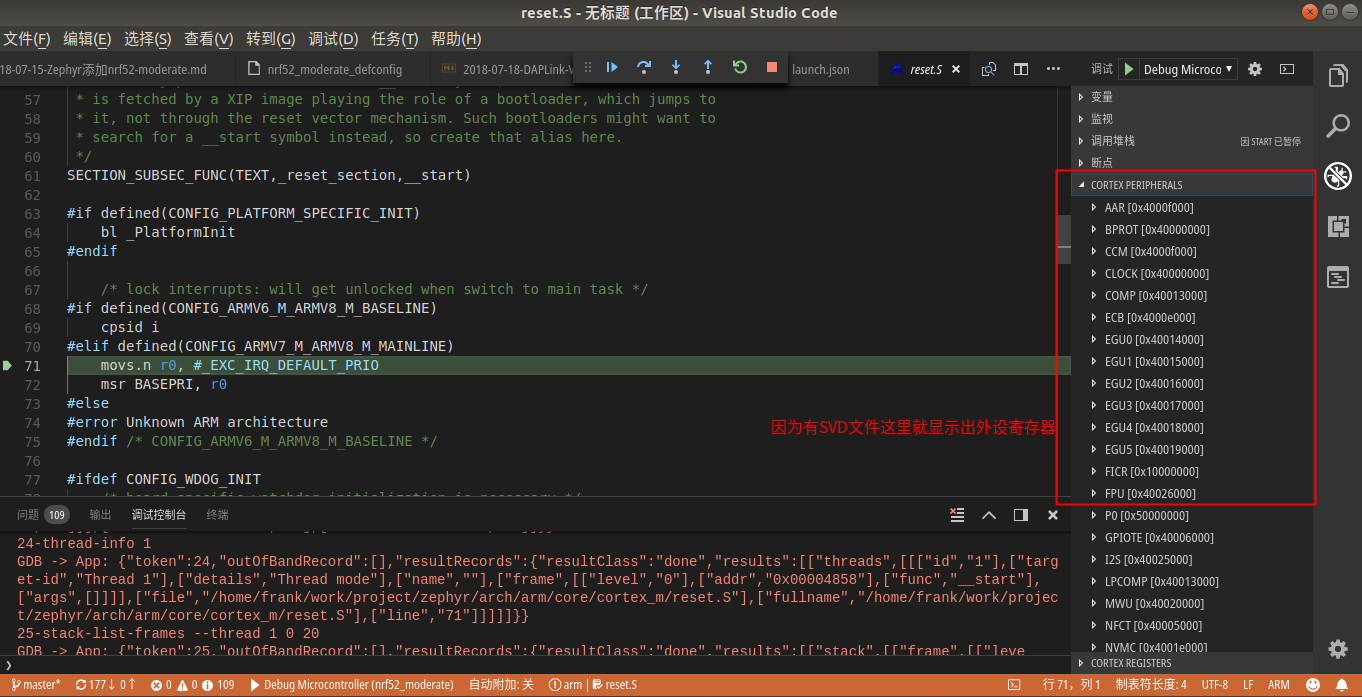Open the 任务(T) menu
Image resolution: width=1362 pixels, height=697 pixels.
394,39
